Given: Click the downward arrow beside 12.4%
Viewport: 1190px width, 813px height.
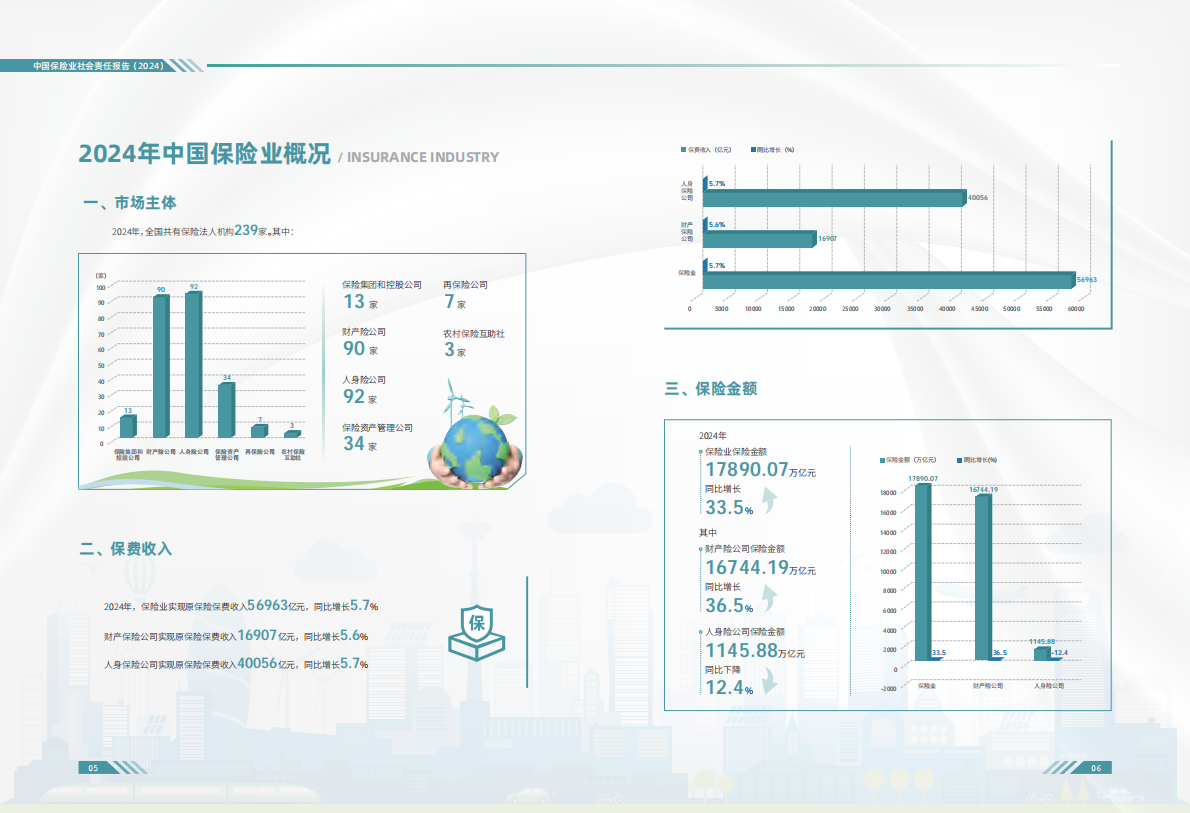Looking at the screenshot, I should (x=770, y=681).
